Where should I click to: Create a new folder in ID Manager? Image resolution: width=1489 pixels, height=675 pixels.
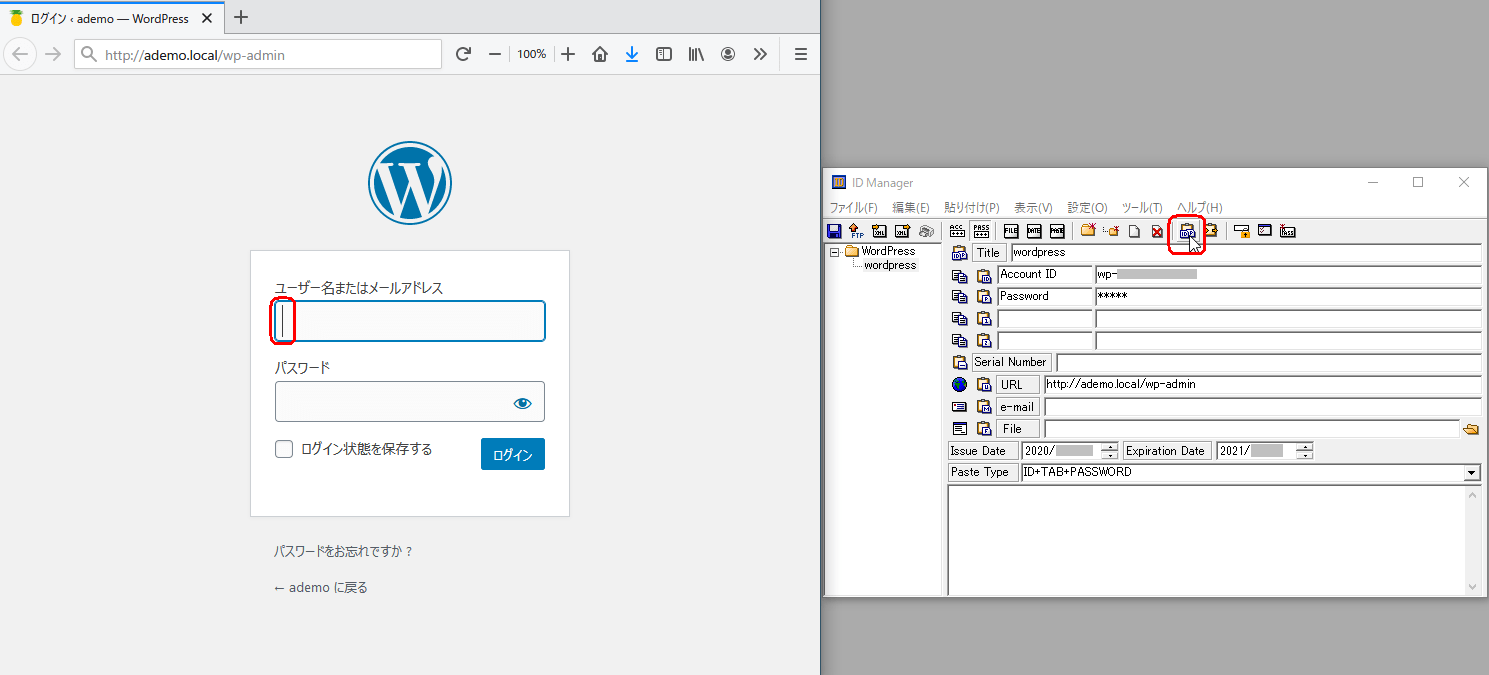point(1088,231)
